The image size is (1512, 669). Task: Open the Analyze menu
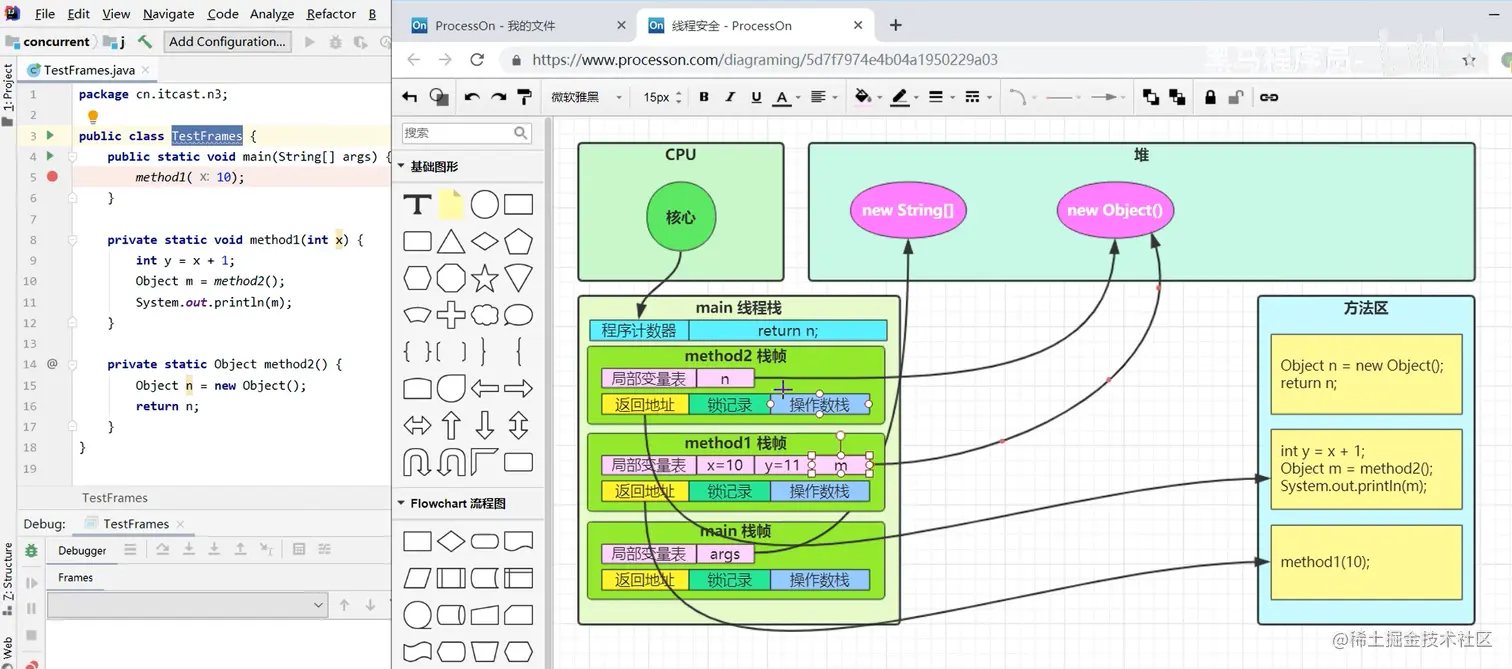point(272,14)
